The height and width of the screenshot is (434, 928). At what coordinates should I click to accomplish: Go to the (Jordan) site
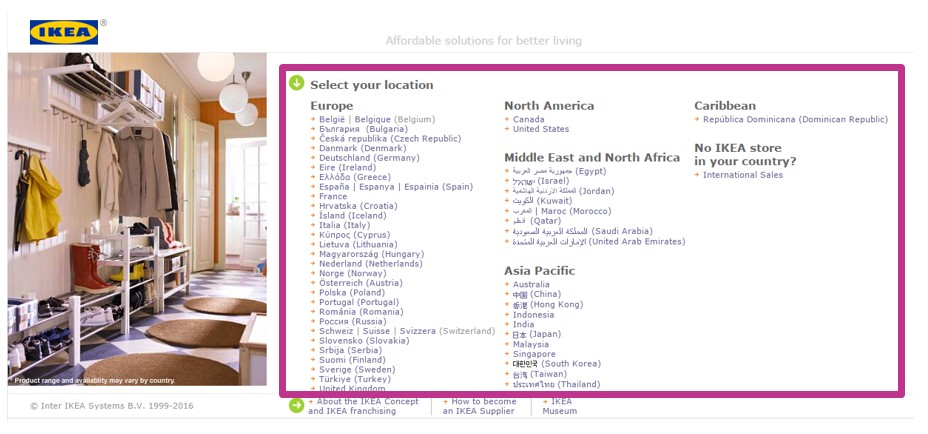pos(563,191)
